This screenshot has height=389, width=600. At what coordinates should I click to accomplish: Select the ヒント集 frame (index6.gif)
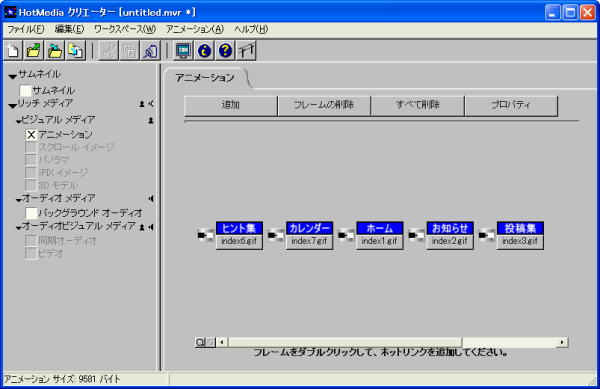point(239,235)
